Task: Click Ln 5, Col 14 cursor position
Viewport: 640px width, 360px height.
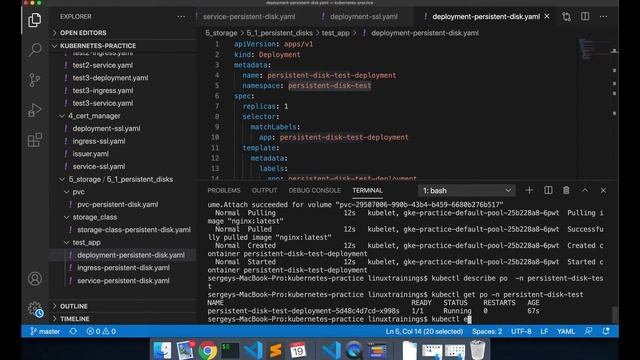Action: (424, 331)
